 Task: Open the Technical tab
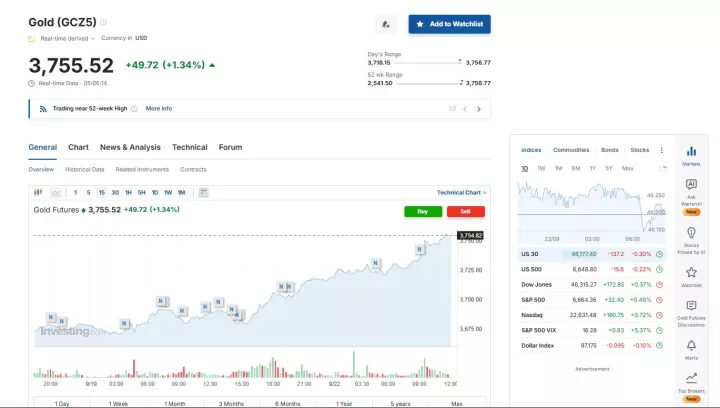point(190,147)
